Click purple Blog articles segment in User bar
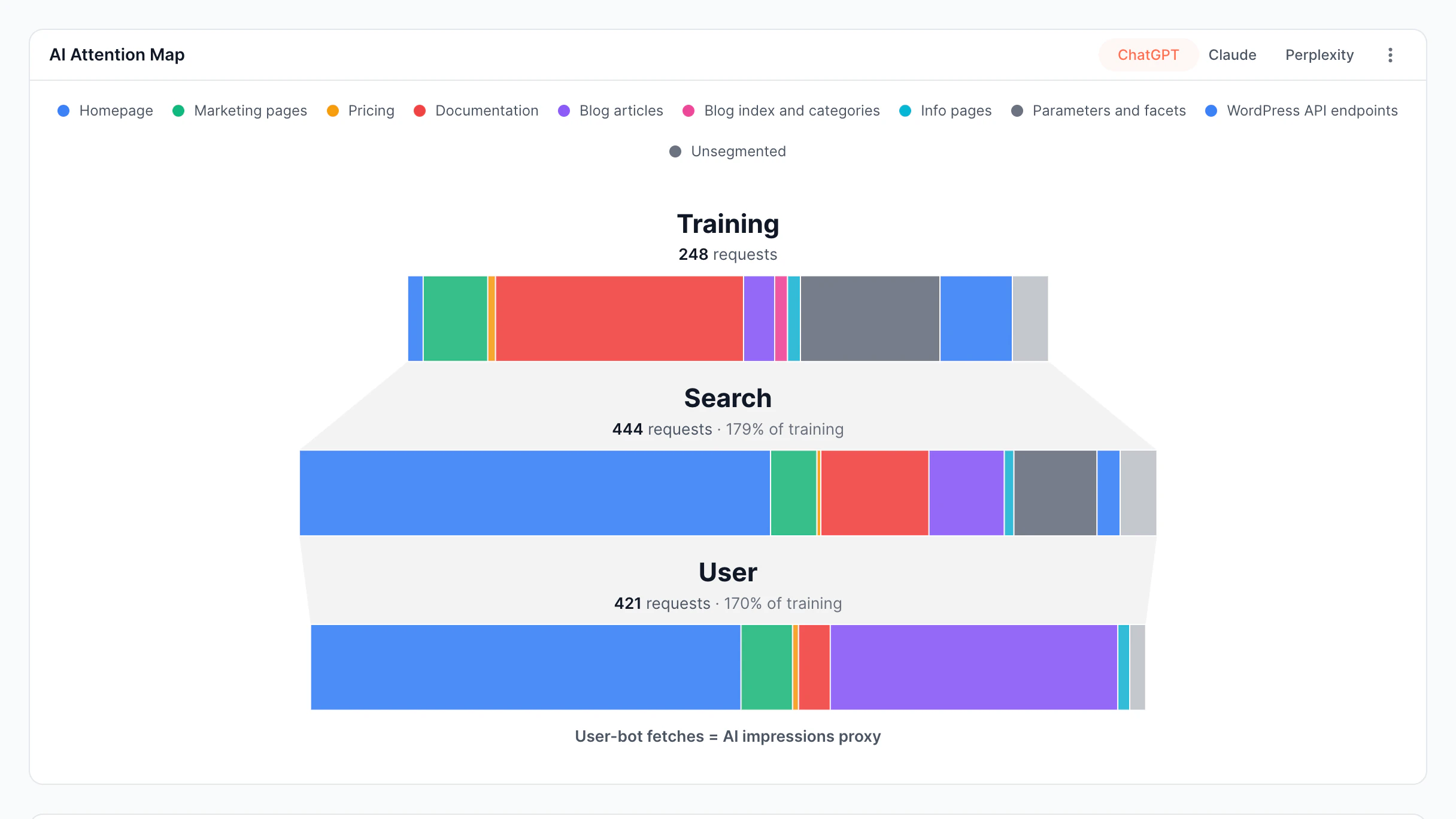This screenshot has width=1456, height=819. (x=973, y=667)
